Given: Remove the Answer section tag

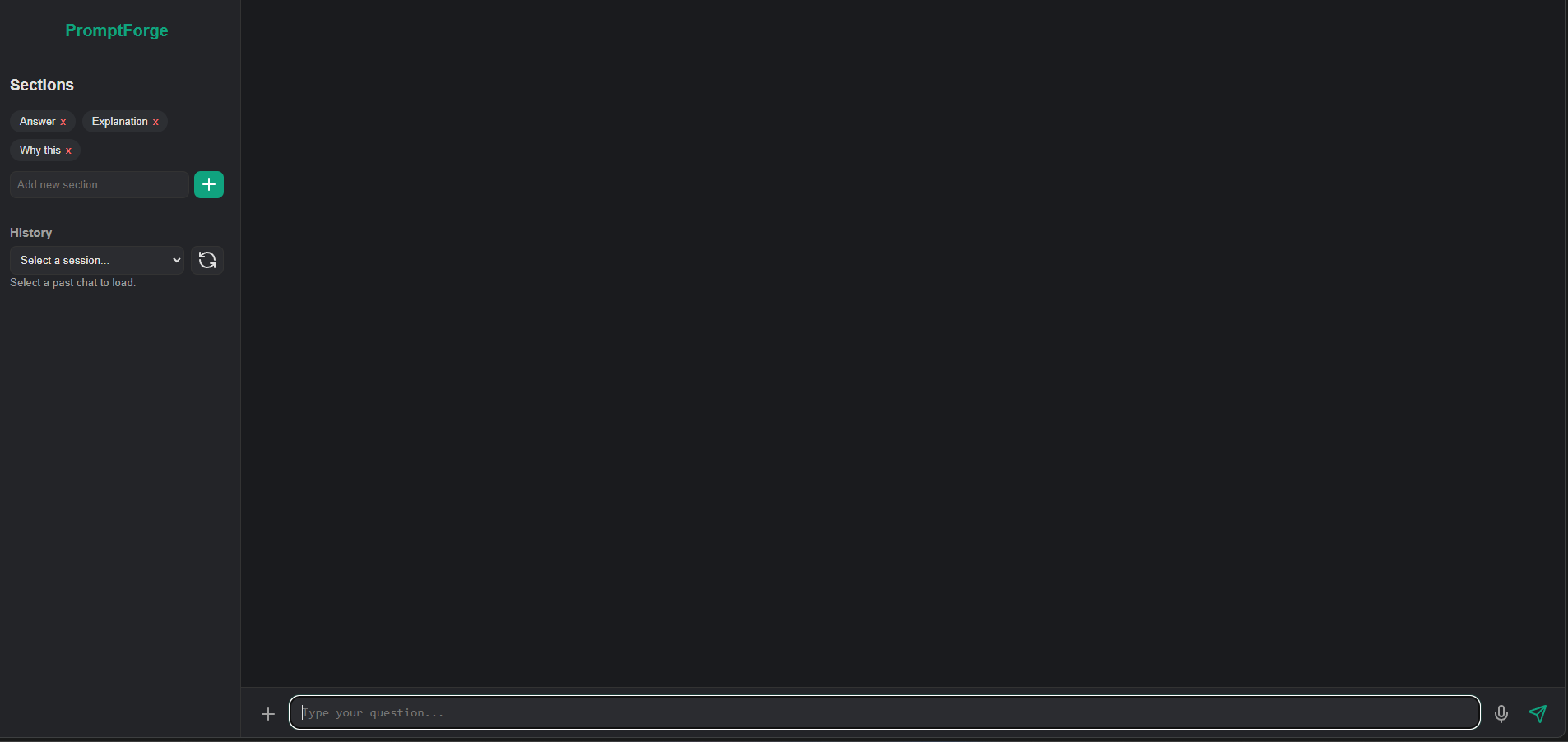Looking at the screenshot, I should (x=63, y=122).
